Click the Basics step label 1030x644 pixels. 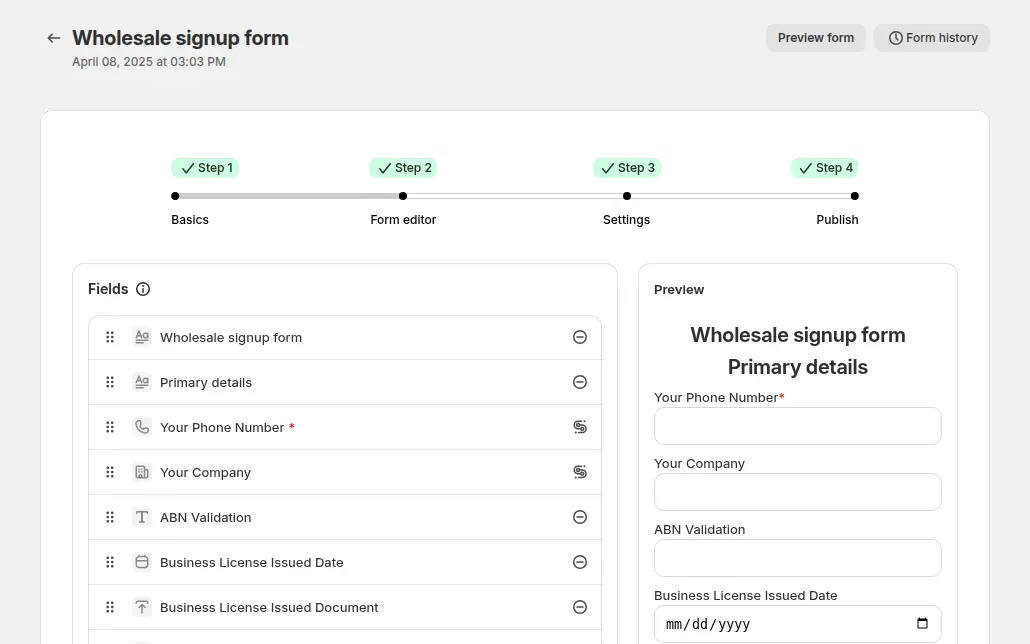pos(190,220)
